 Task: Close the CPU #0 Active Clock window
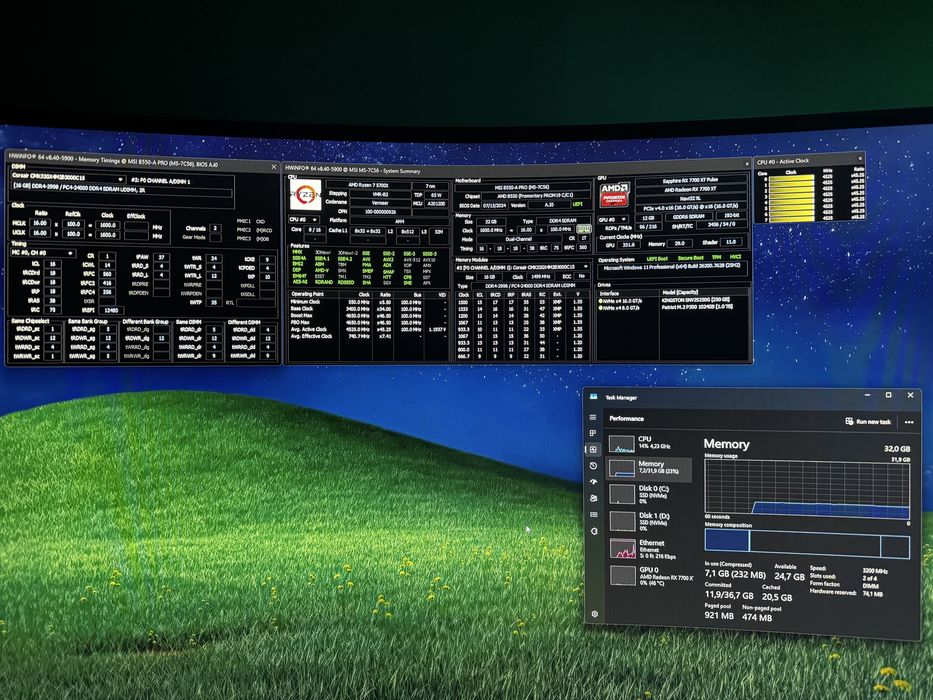(859, 158)
